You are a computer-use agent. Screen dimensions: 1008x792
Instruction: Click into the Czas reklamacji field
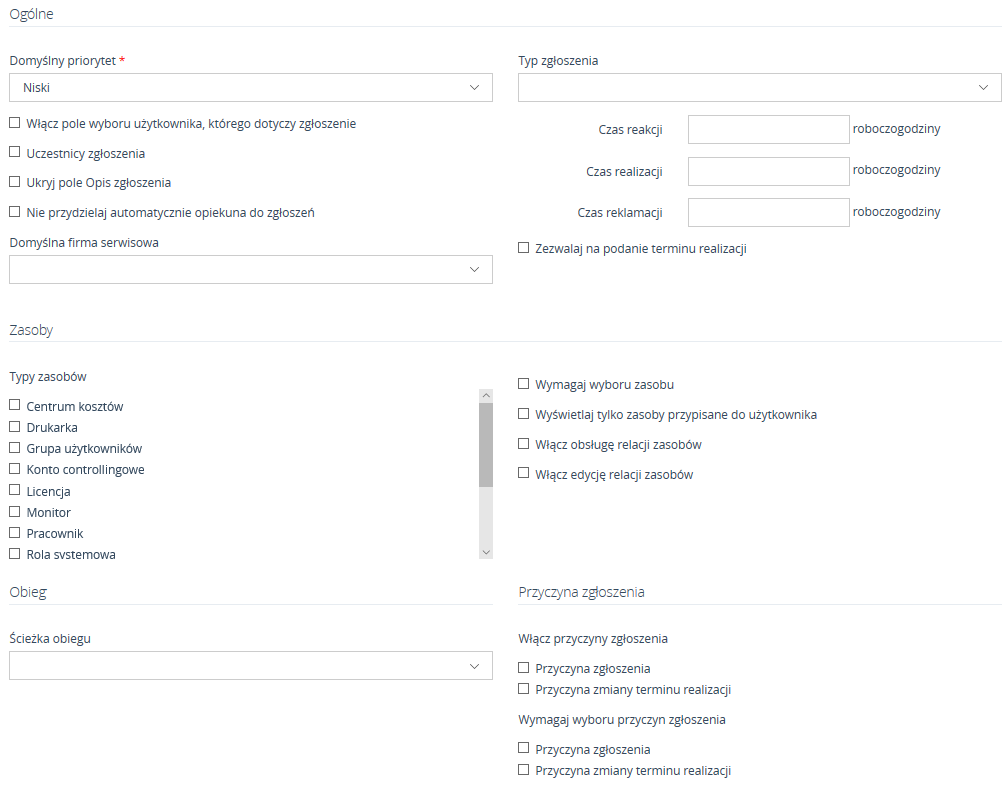[768, 212]
